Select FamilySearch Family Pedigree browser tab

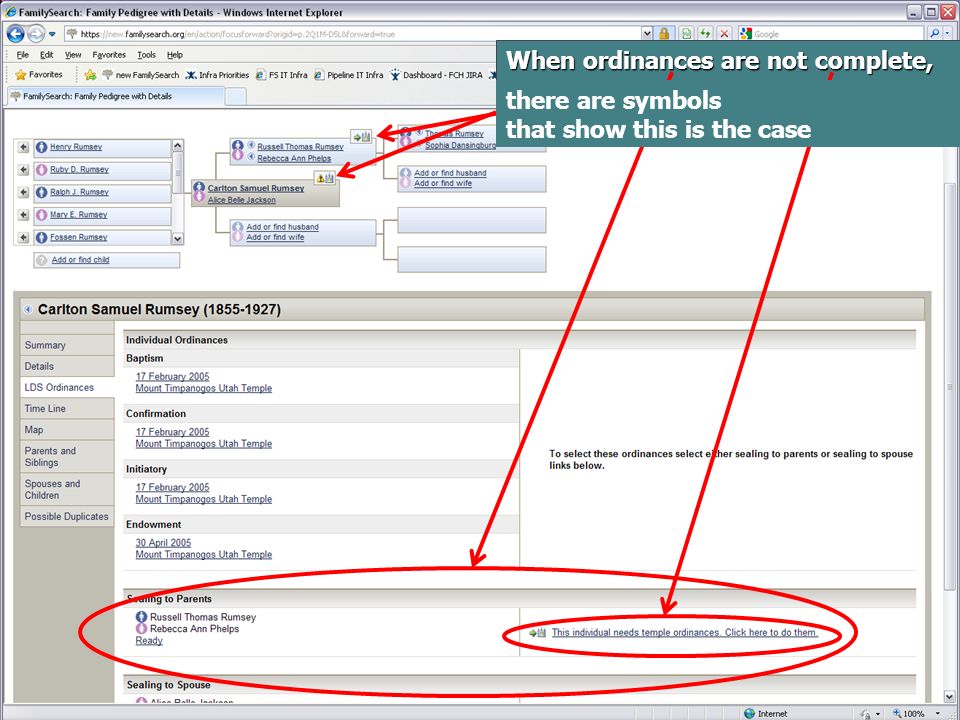[x=116, y=96]
